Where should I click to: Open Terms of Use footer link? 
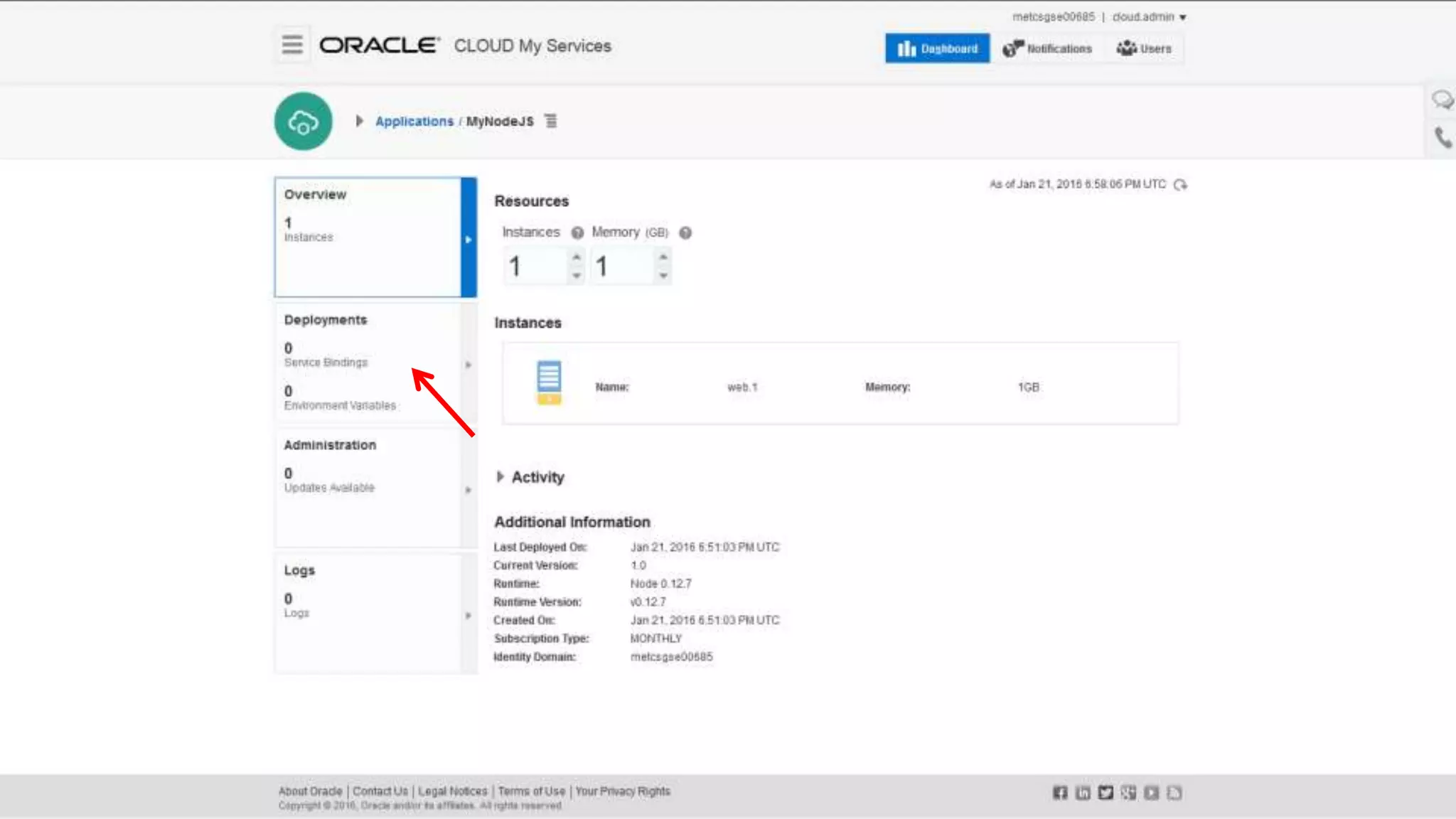pos(532,791)
